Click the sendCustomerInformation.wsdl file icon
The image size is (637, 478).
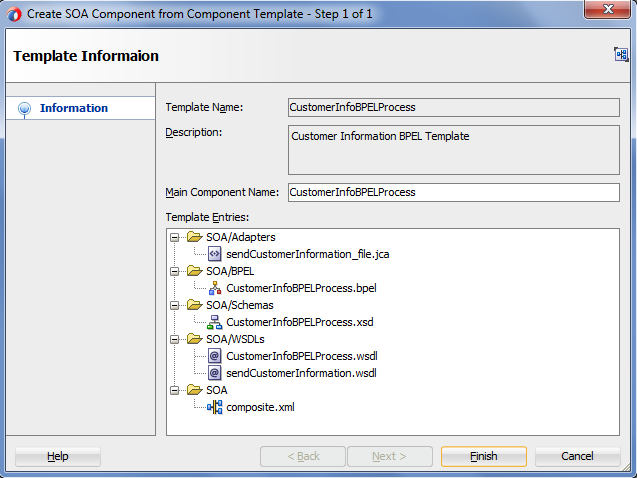pos(214,373)
